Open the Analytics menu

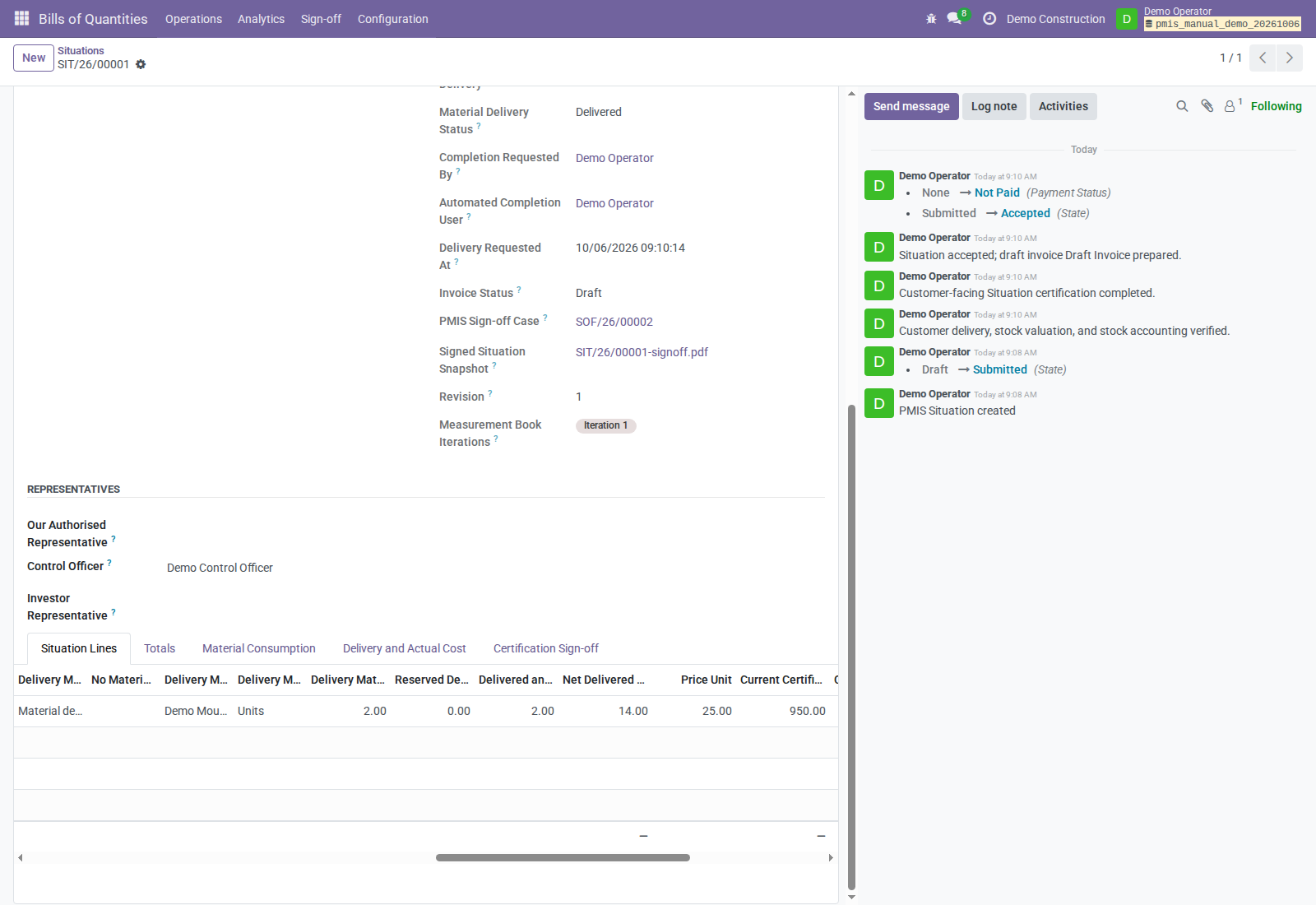(x=261, y=19)
